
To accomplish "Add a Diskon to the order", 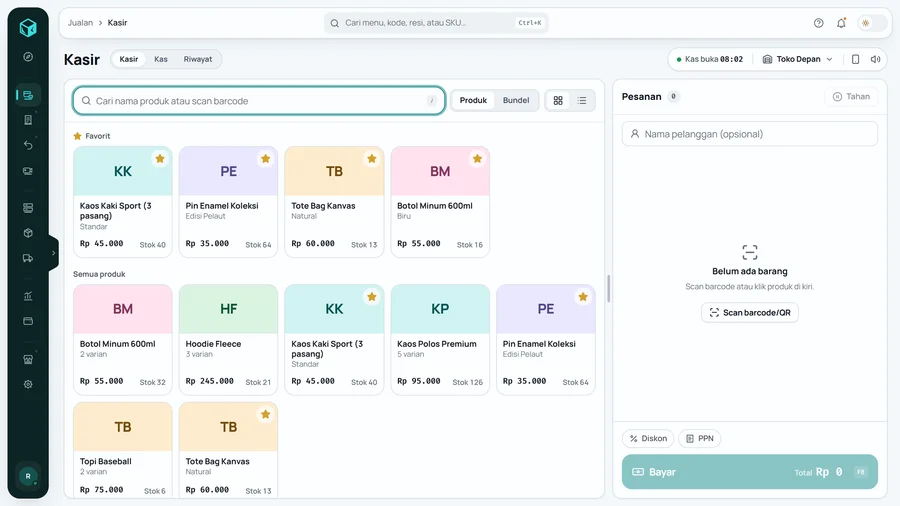I will click(648, 438).
